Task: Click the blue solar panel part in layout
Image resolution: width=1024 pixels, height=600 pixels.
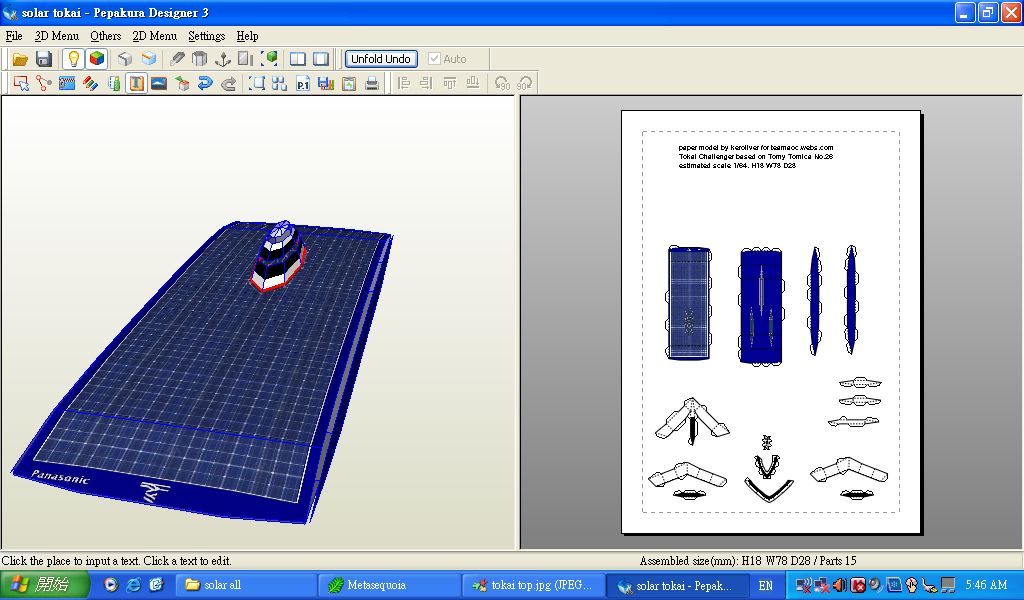Action: pos(689,302)
